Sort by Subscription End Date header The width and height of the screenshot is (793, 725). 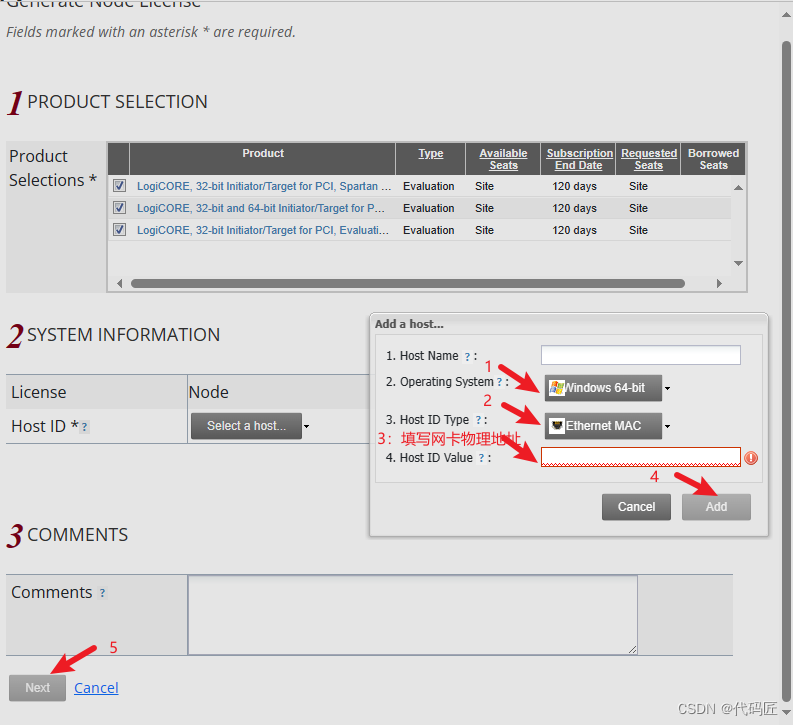tap(579, 159)
